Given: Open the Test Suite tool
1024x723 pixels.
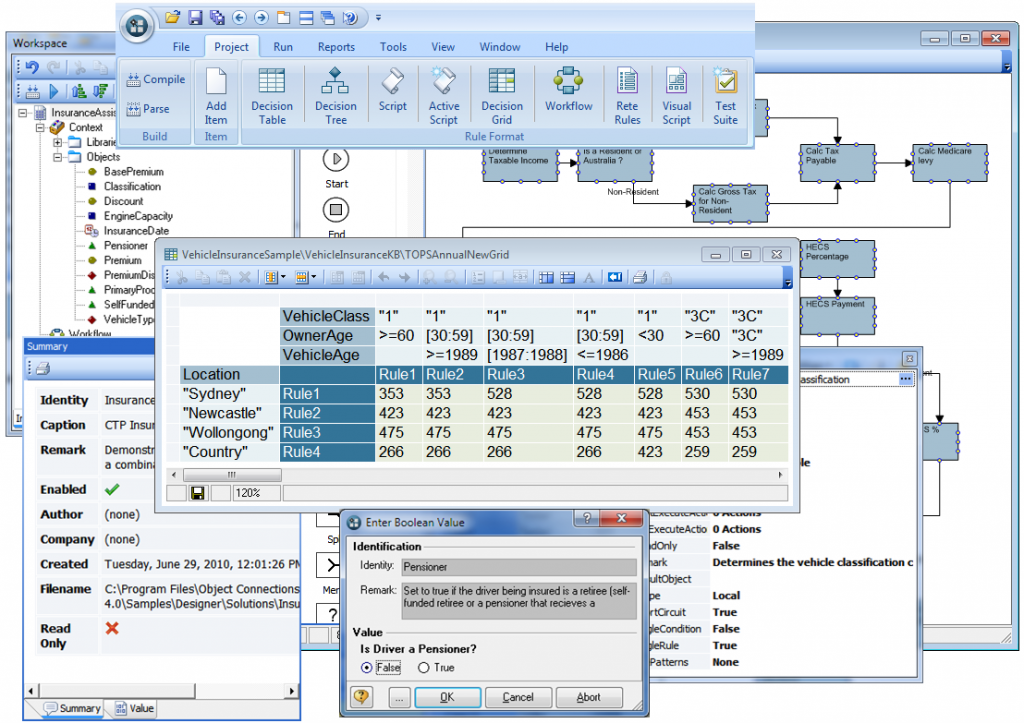Looking at the screenshot, I should [725, 95].
